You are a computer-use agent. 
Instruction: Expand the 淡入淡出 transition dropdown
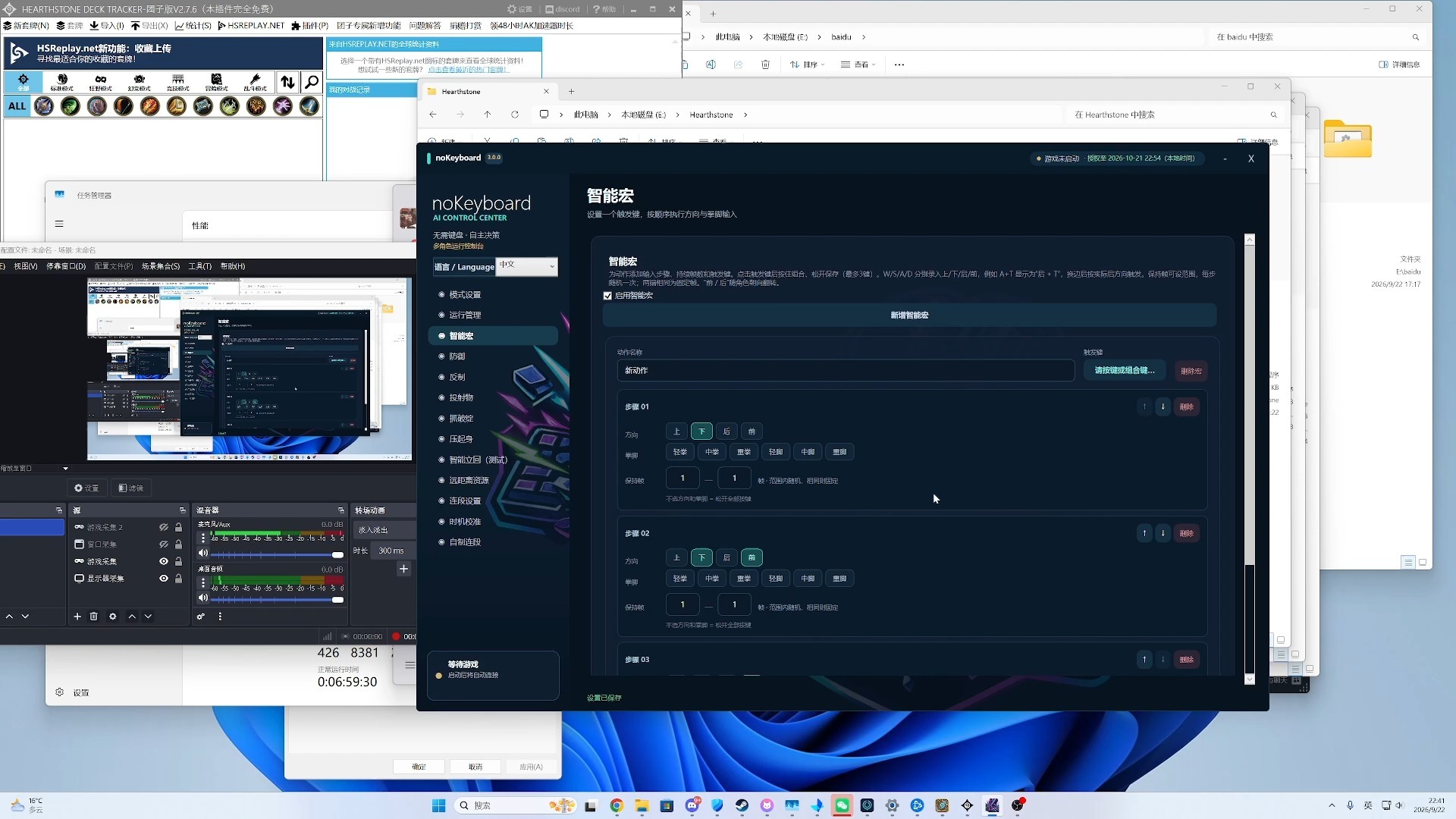[385, 530]
